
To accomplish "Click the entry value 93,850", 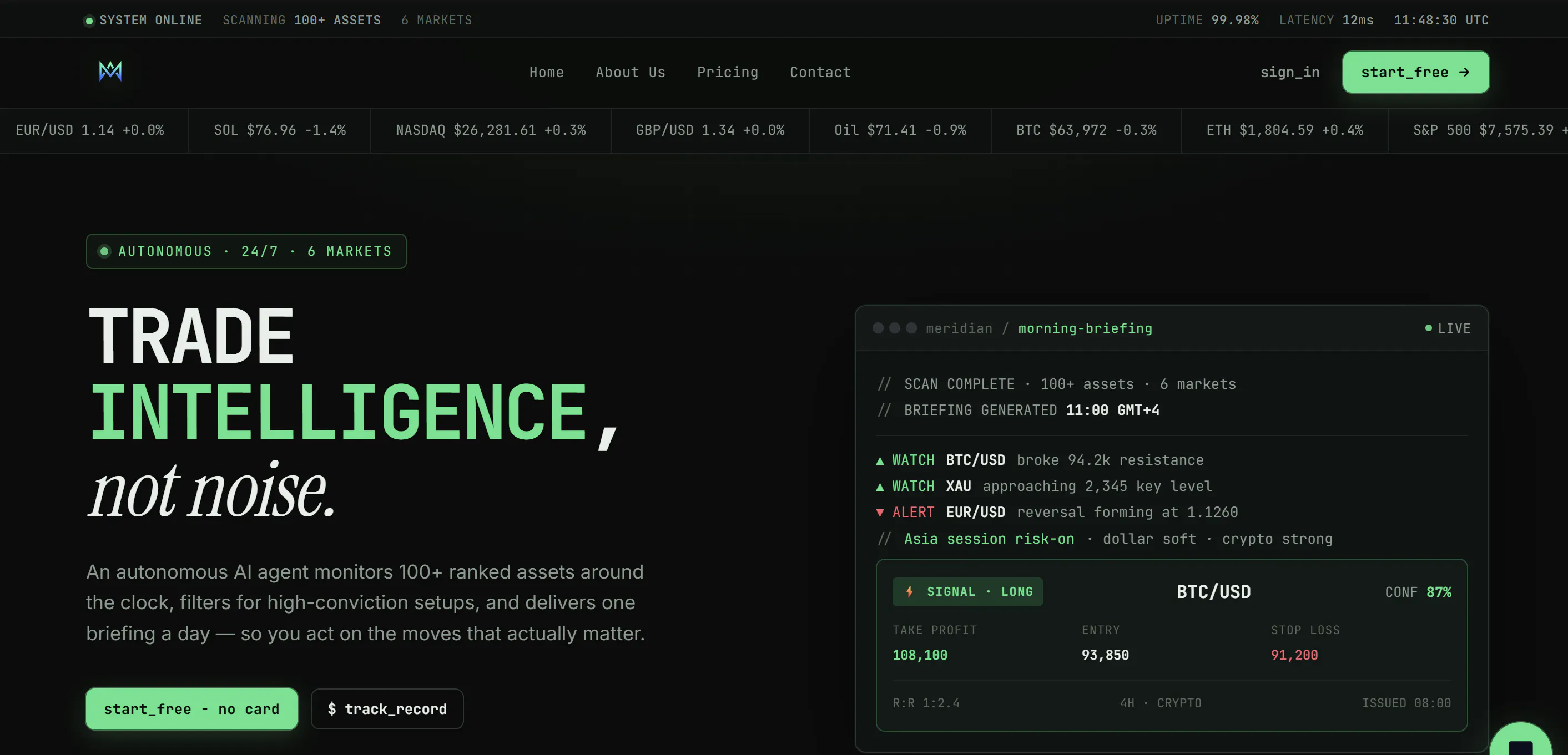I will (x=1105, y=655).
